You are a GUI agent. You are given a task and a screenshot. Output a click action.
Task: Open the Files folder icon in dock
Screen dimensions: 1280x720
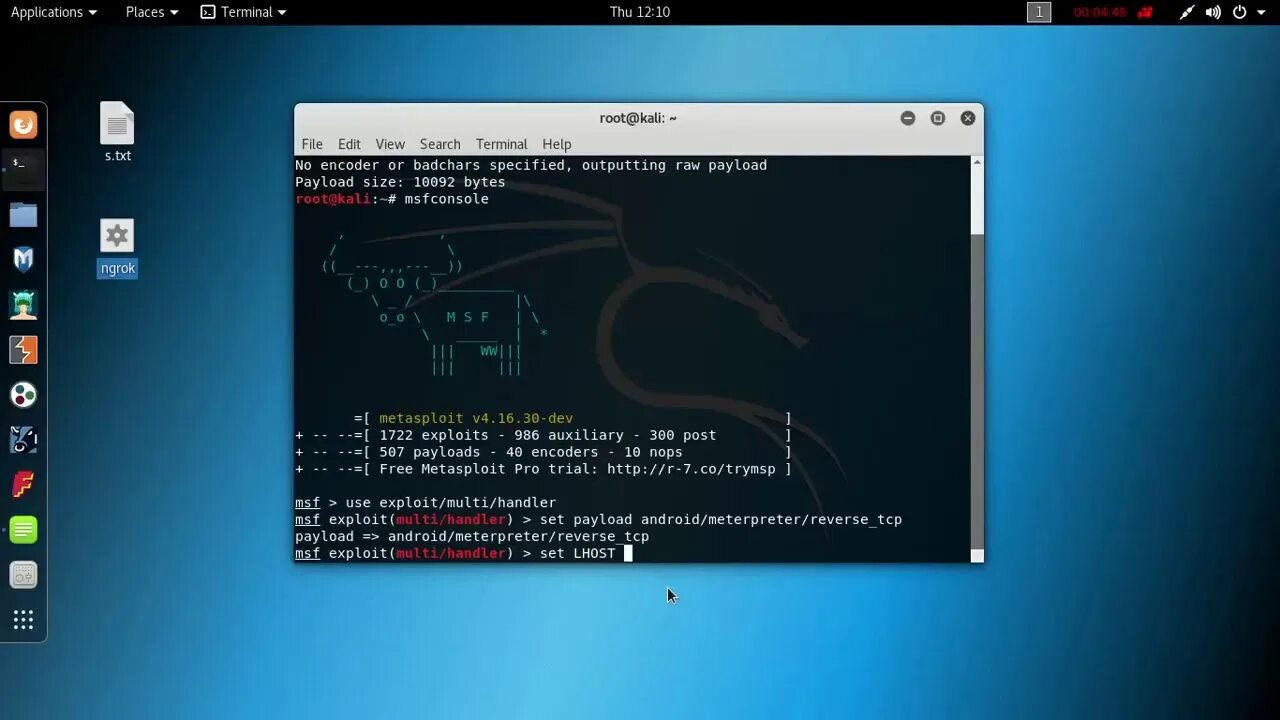(x=23, y=215)
